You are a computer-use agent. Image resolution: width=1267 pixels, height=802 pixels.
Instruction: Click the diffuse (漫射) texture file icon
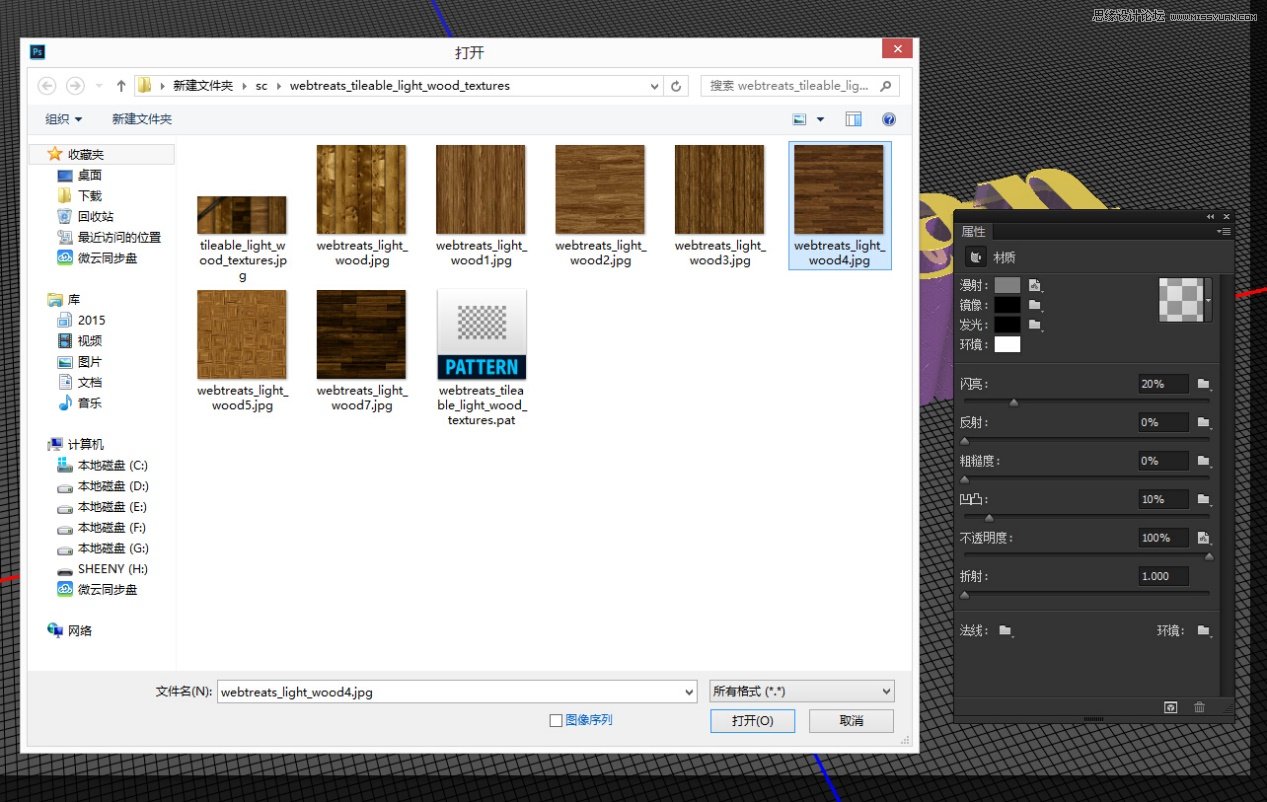click(x=1035, y=286)
